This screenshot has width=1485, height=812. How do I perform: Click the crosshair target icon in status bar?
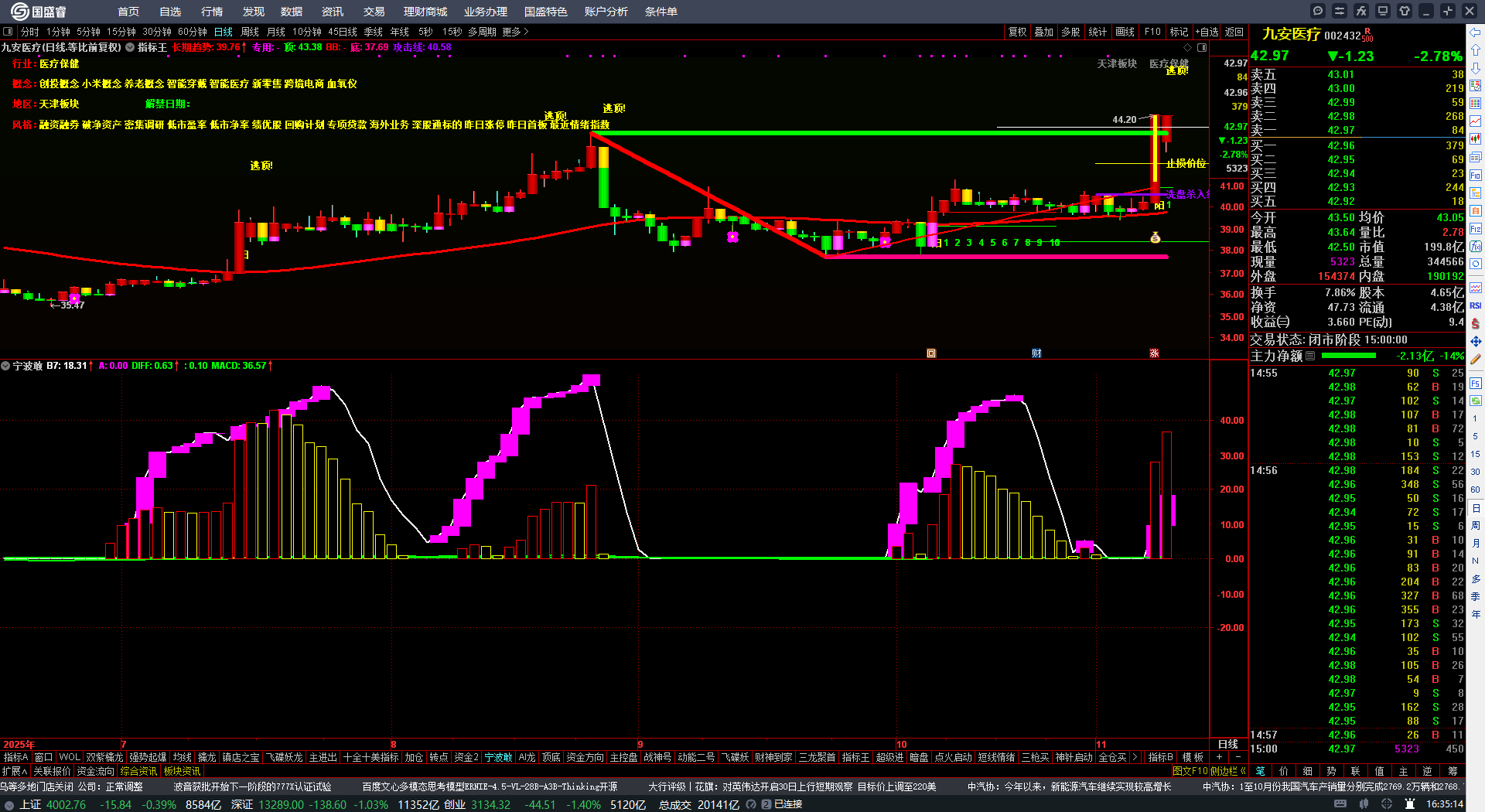(x=1388, y=804)
